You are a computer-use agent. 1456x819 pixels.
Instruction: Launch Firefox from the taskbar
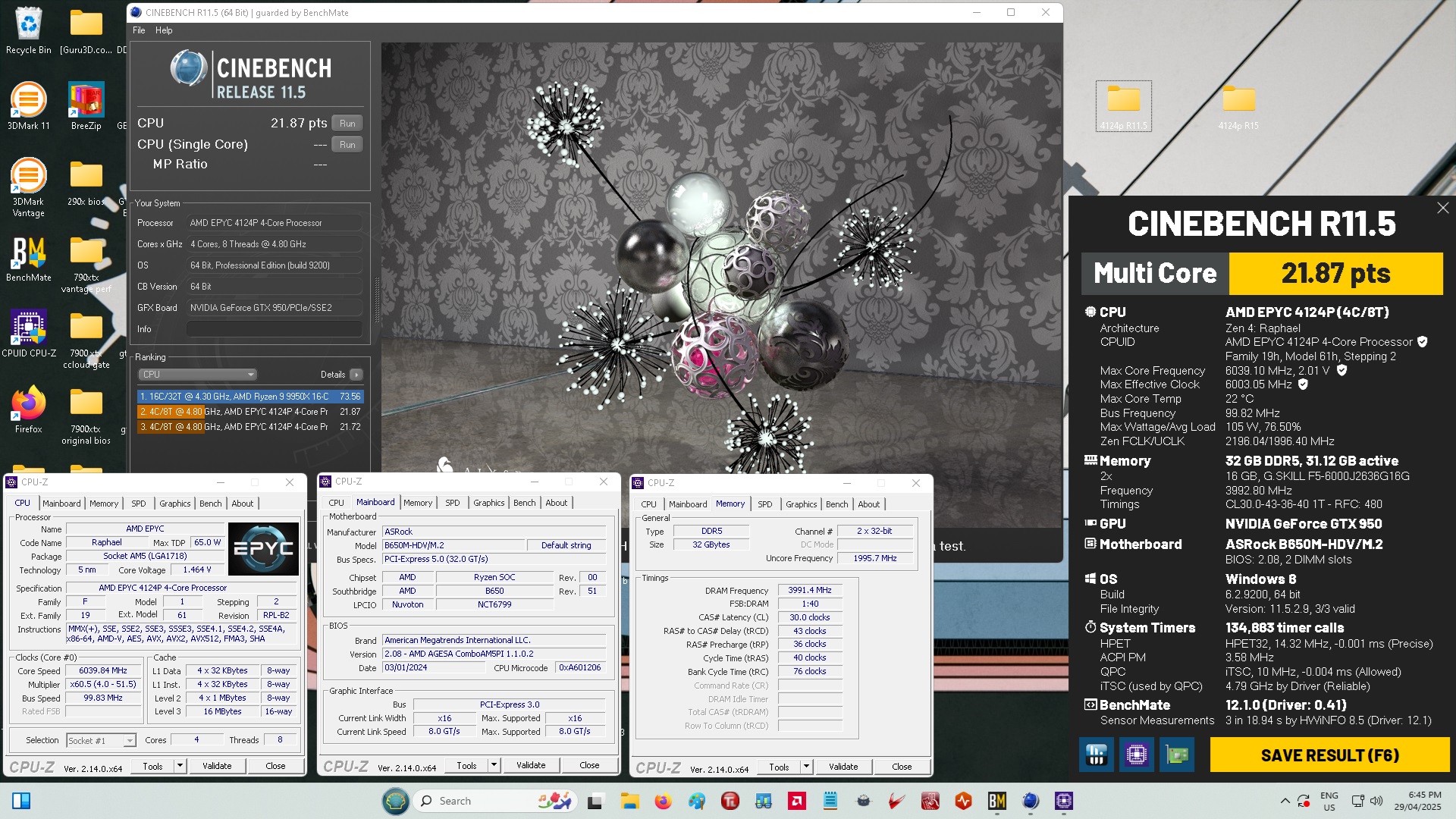(663, 801)
